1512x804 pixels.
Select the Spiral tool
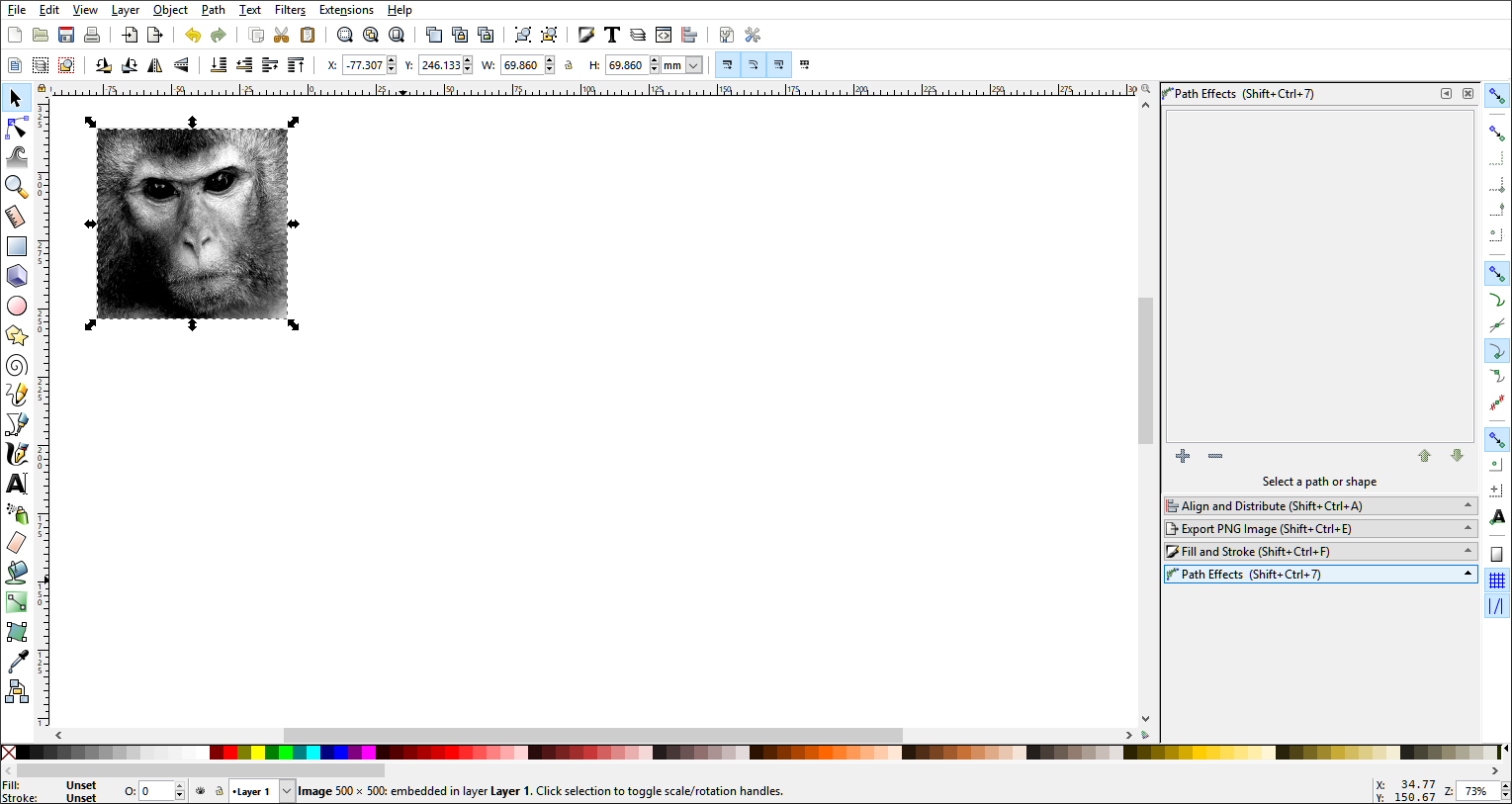pos(16,365)
